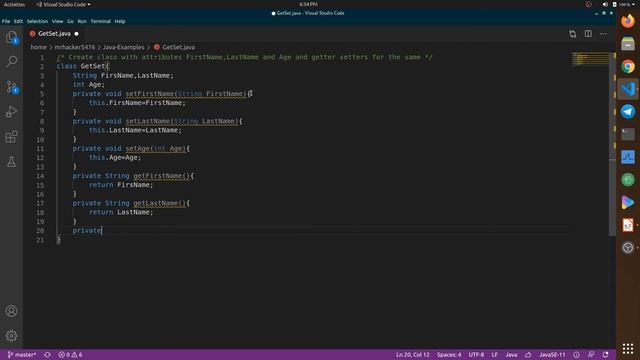This screenshot has width=640, height=360.
Task: Open the Edit menu
Action: pos(18,21)
